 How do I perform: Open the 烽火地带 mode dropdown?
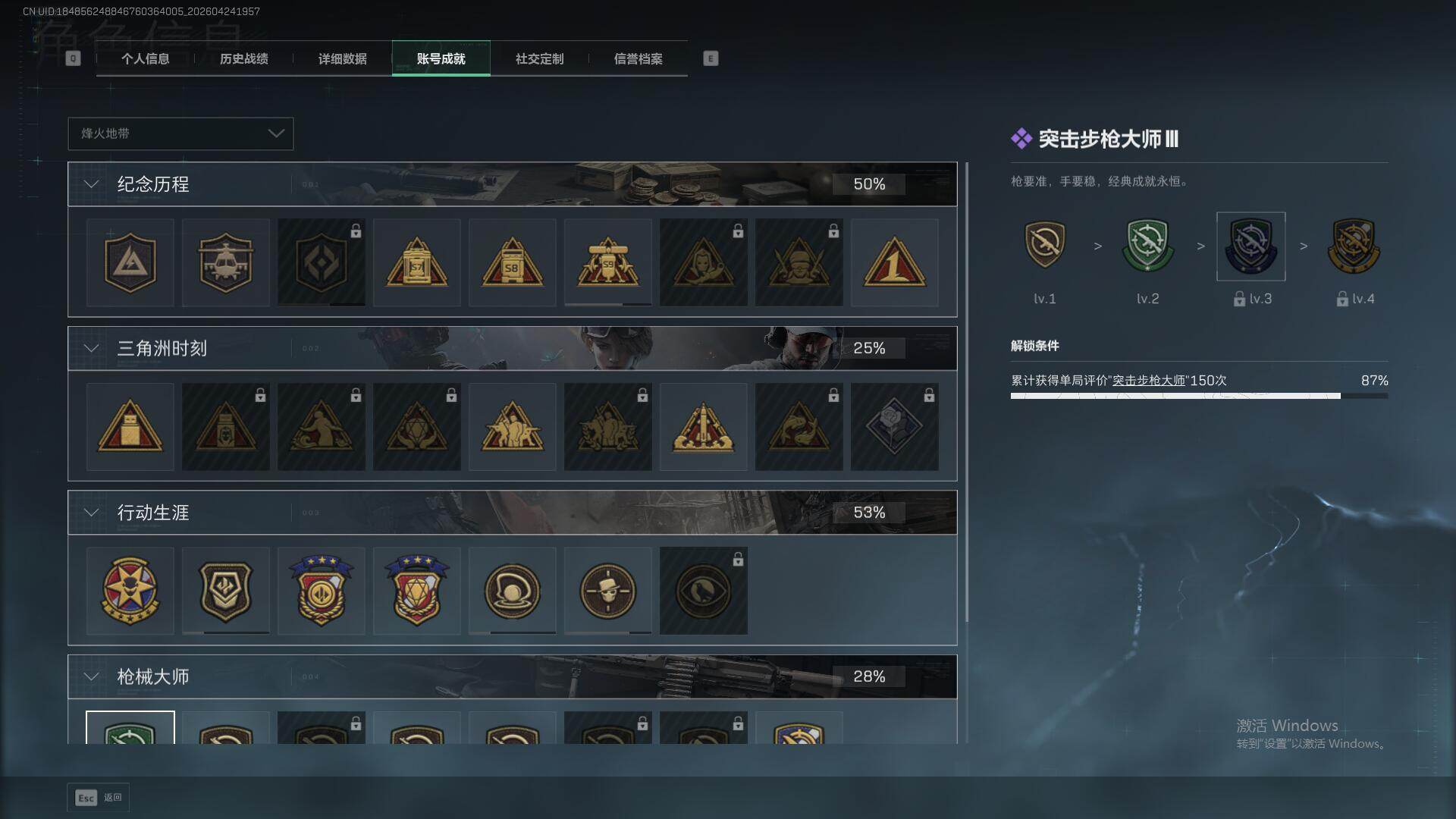coord(180,133)
